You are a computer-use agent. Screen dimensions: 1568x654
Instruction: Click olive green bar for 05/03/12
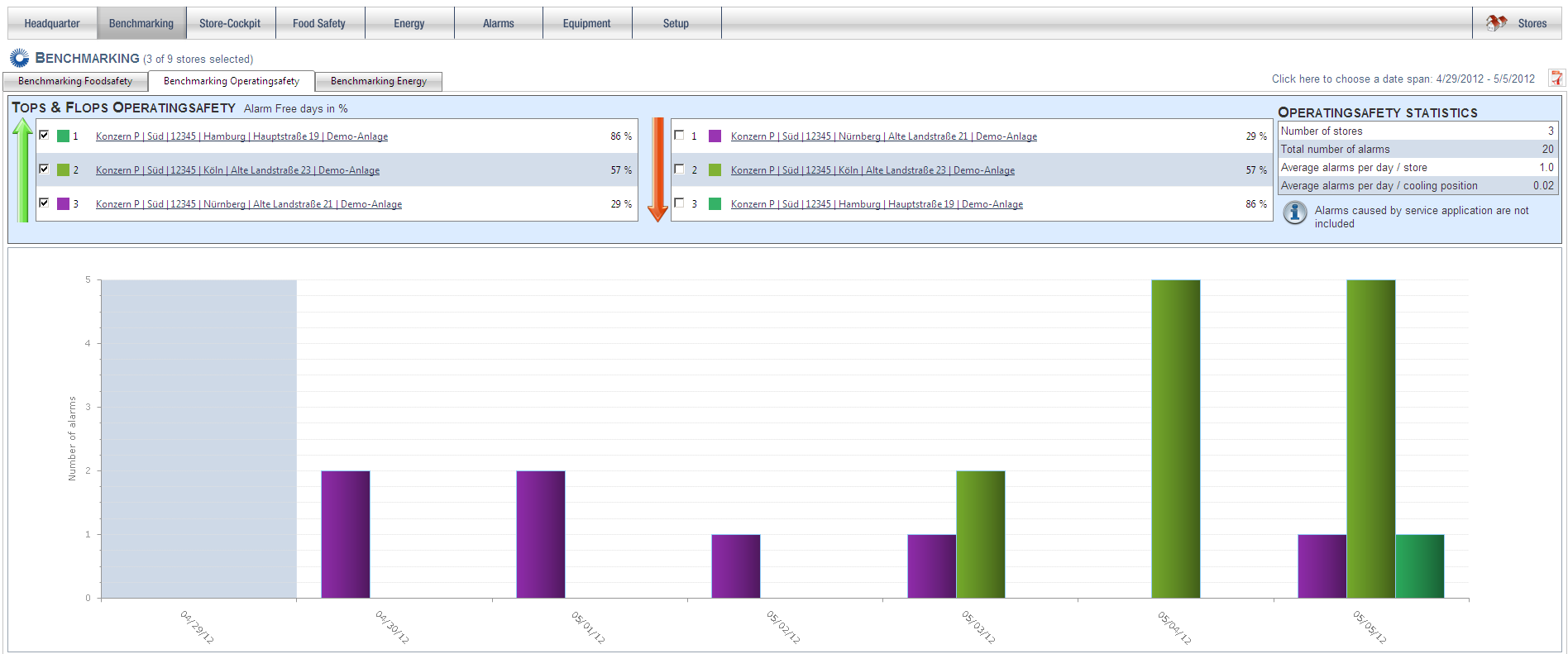981,534
